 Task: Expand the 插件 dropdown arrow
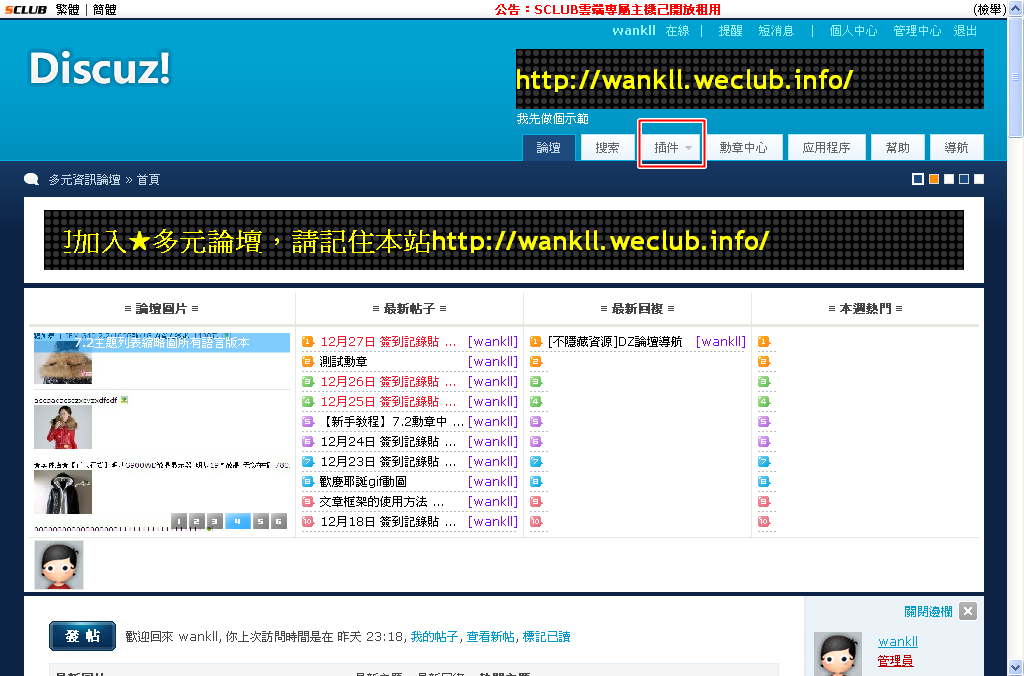(688, 148)
